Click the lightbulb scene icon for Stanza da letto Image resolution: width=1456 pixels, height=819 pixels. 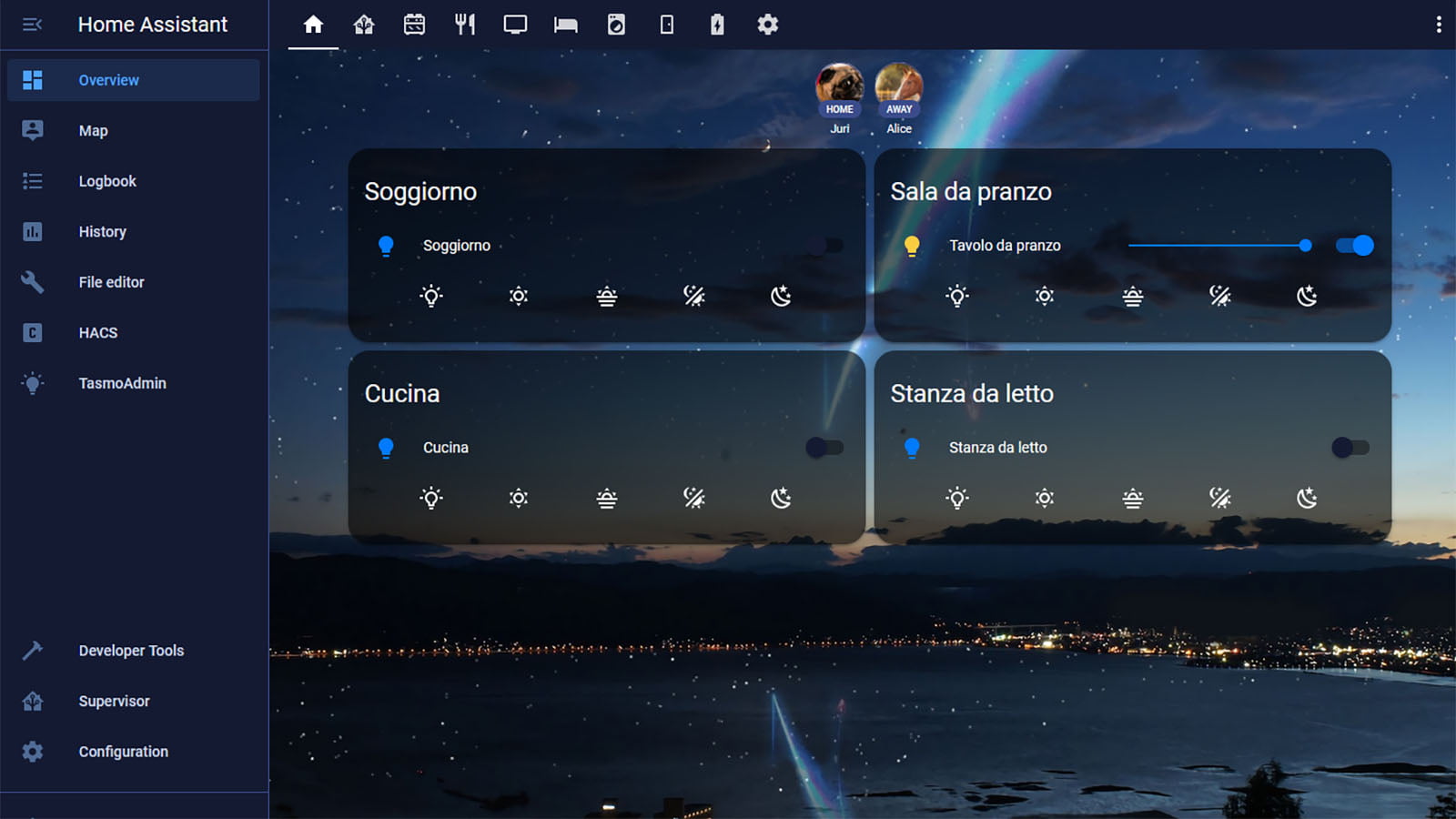point(956,497)
